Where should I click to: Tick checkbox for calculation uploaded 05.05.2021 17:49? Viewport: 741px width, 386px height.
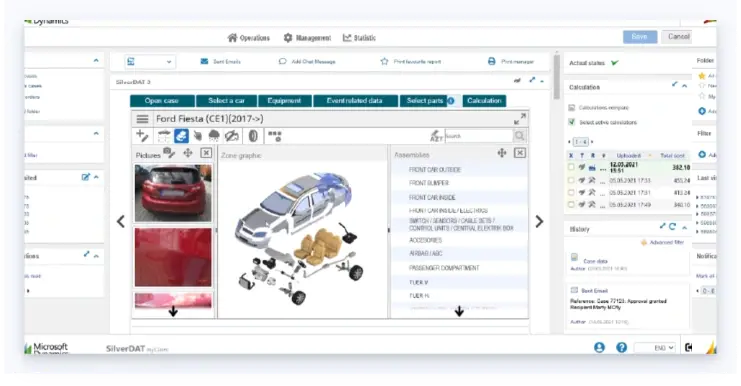pos(571,205)
